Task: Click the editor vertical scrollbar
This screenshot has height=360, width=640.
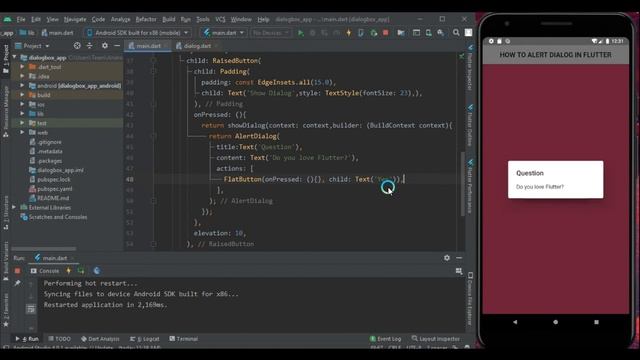Action: (x=463, y=184)
